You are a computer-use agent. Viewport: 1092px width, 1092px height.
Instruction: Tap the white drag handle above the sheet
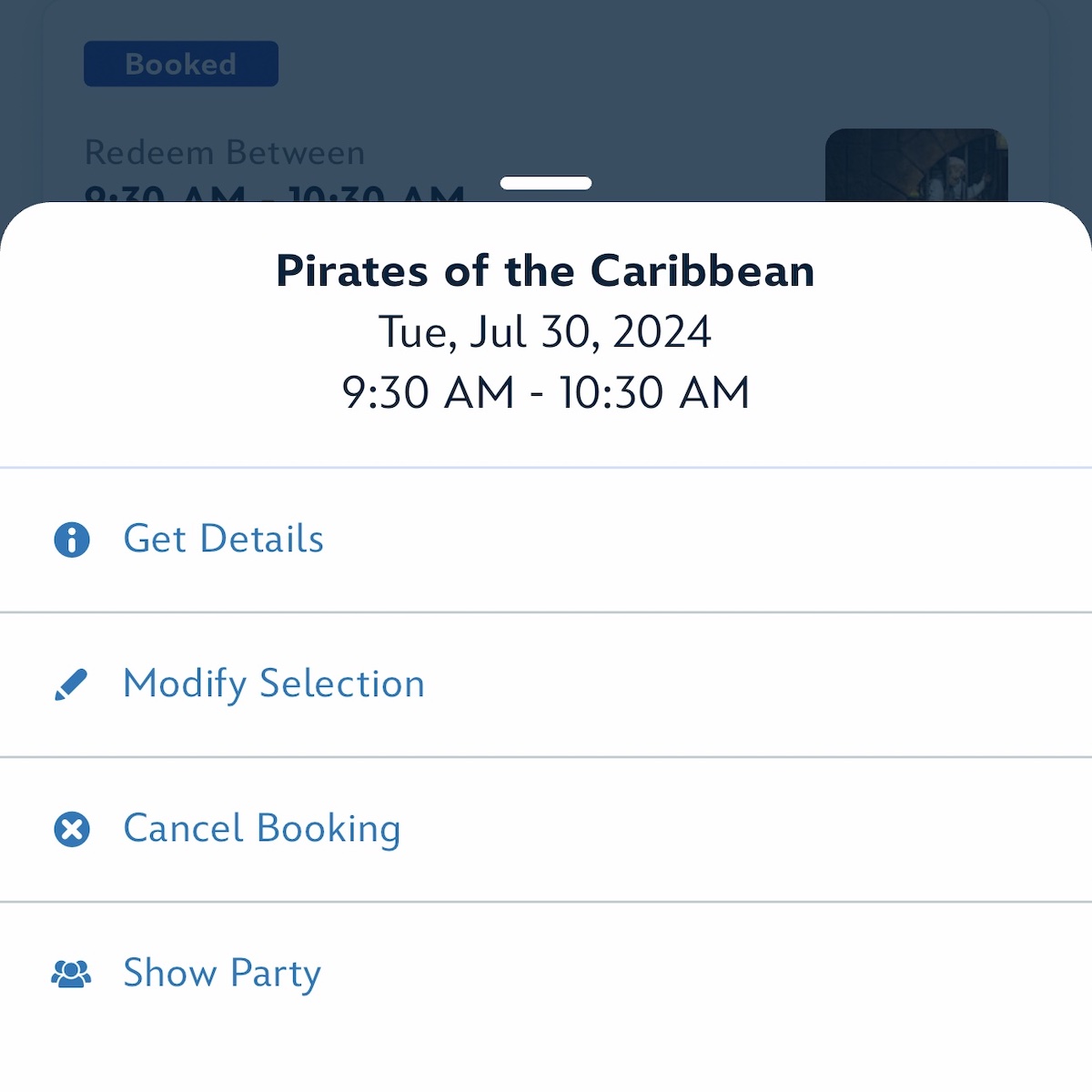[546, 183]
